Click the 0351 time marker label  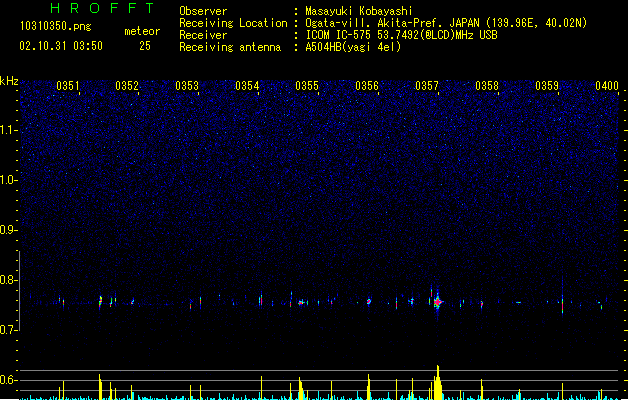pos(67,86)
